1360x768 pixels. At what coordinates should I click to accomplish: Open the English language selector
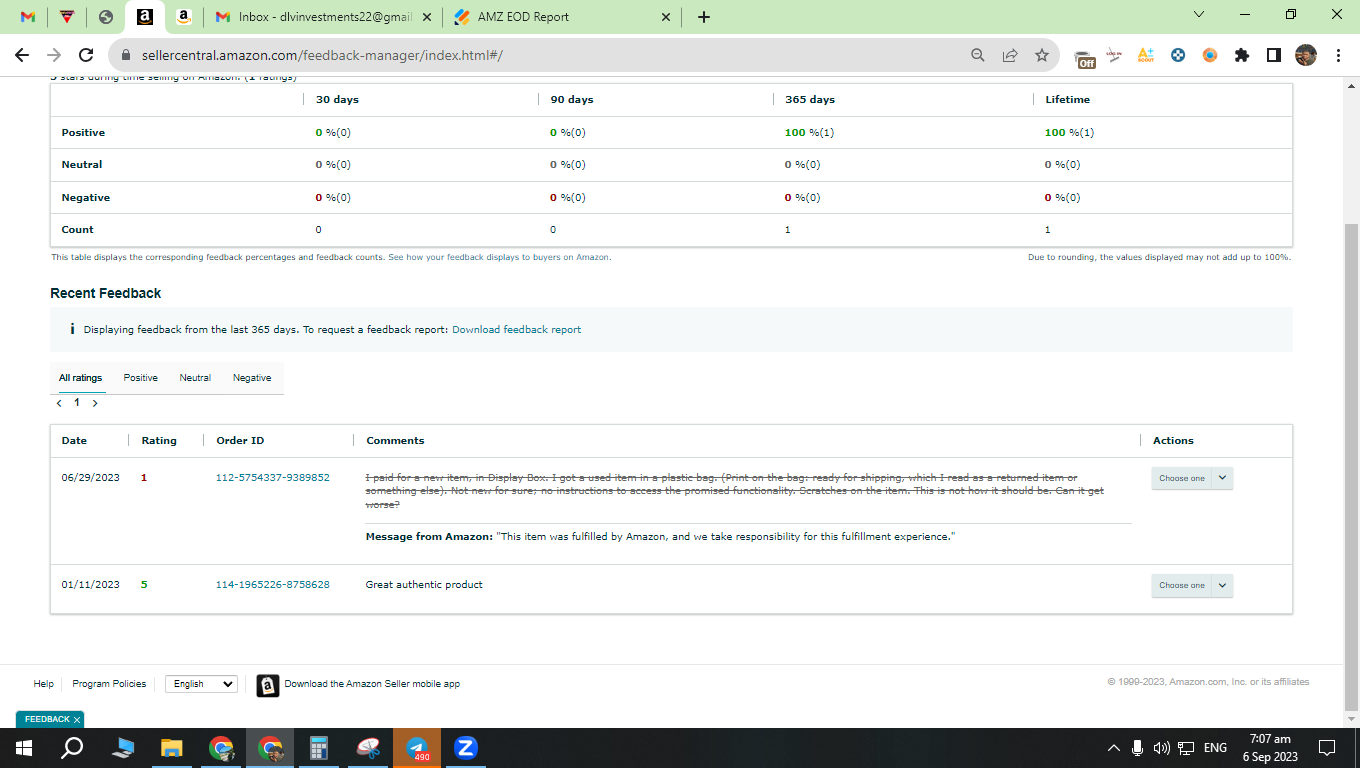tap(201, 684)
